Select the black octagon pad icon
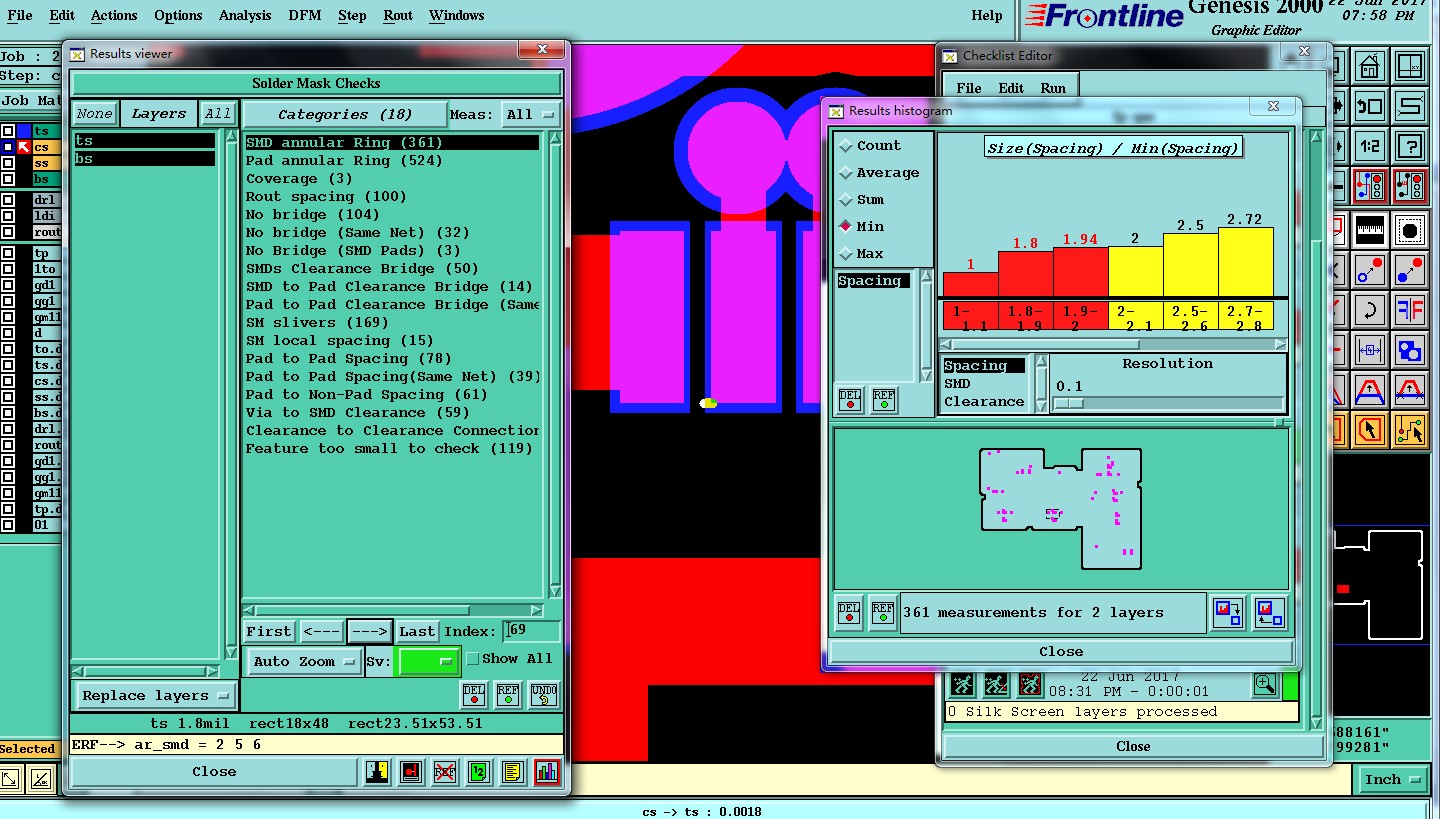The height and width of the screenshot is (819, 1440). [1410, 231]
